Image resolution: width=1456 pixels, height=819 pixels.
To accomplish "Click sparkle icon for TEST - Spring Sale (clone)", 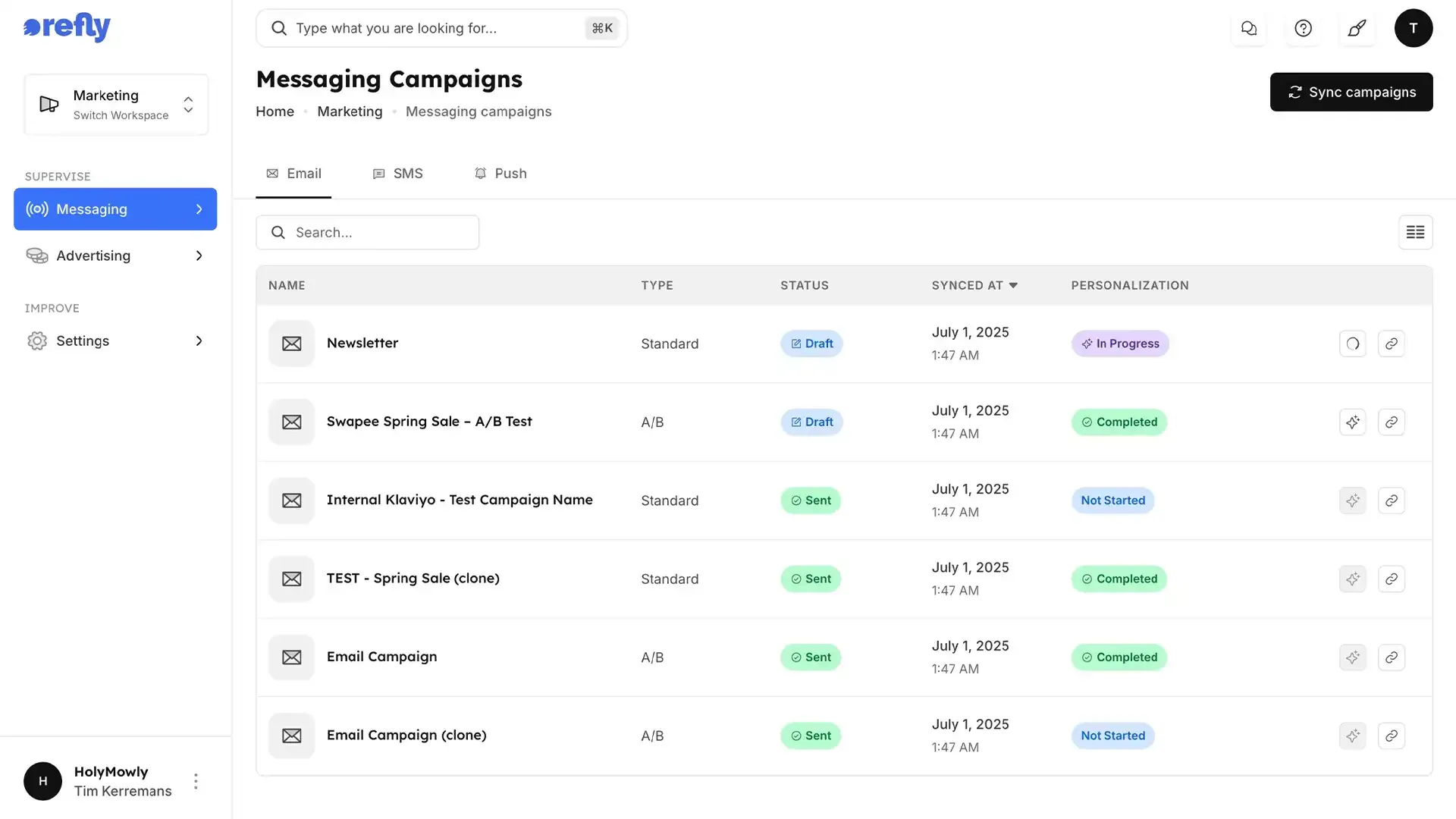I will 1353,579.
